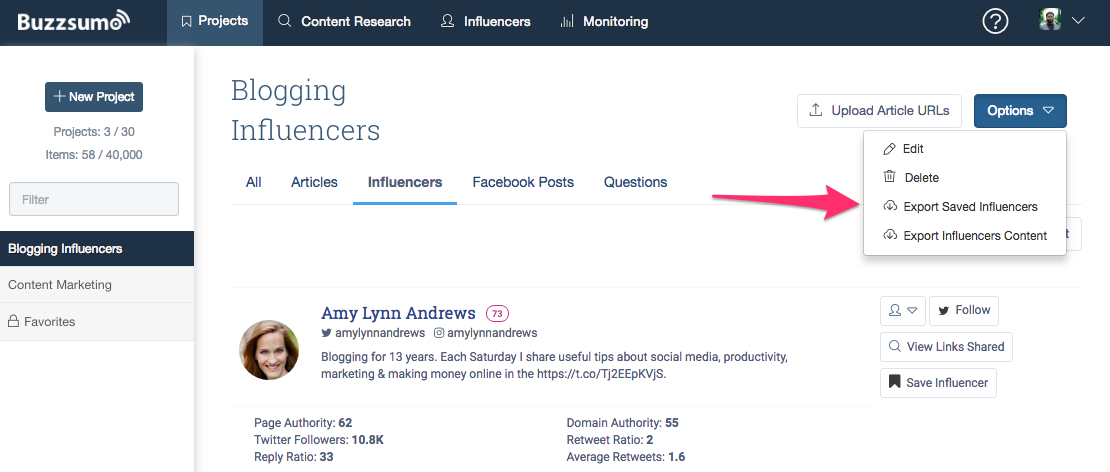The image size is (1110, 472).
Task: Follow Amy Lynn Andrews on Twitter
Action: 963,310
